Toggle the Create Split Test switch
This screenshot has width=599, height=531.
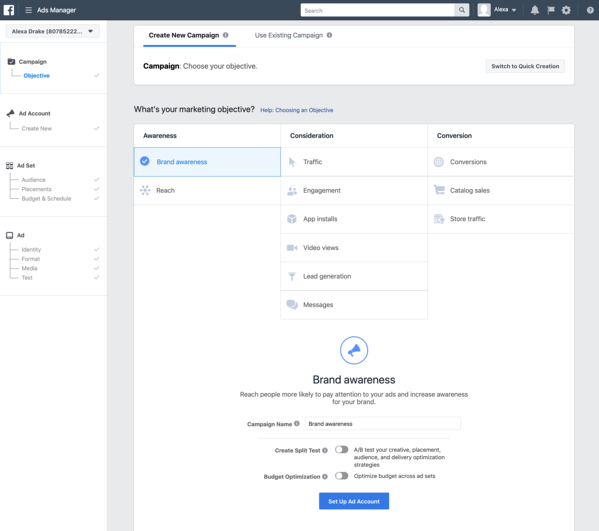point(342,450)
